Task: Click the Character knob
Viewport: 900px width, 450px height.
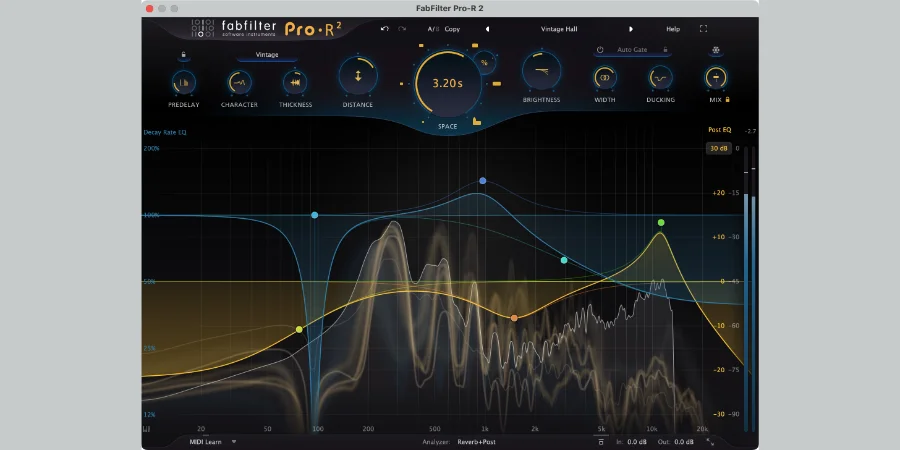Action: tap(239, 83)
